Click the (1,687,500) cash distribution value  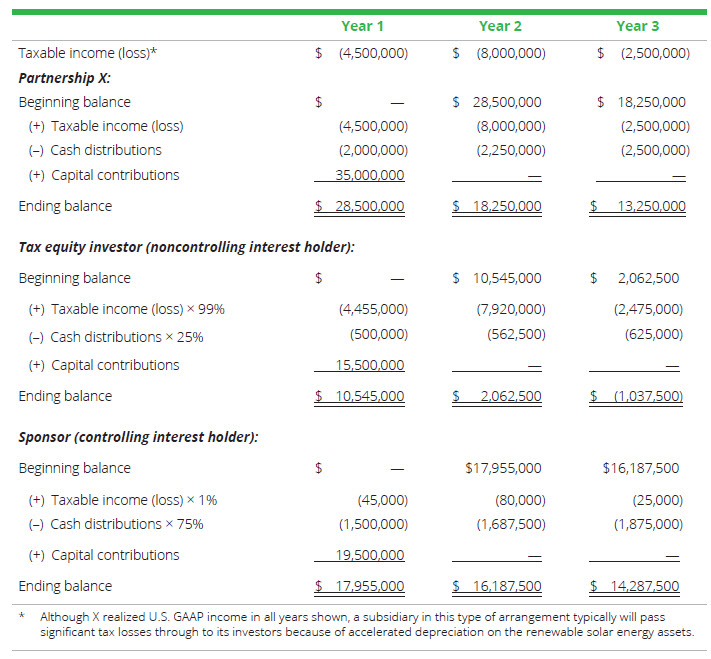coord(511,524)
